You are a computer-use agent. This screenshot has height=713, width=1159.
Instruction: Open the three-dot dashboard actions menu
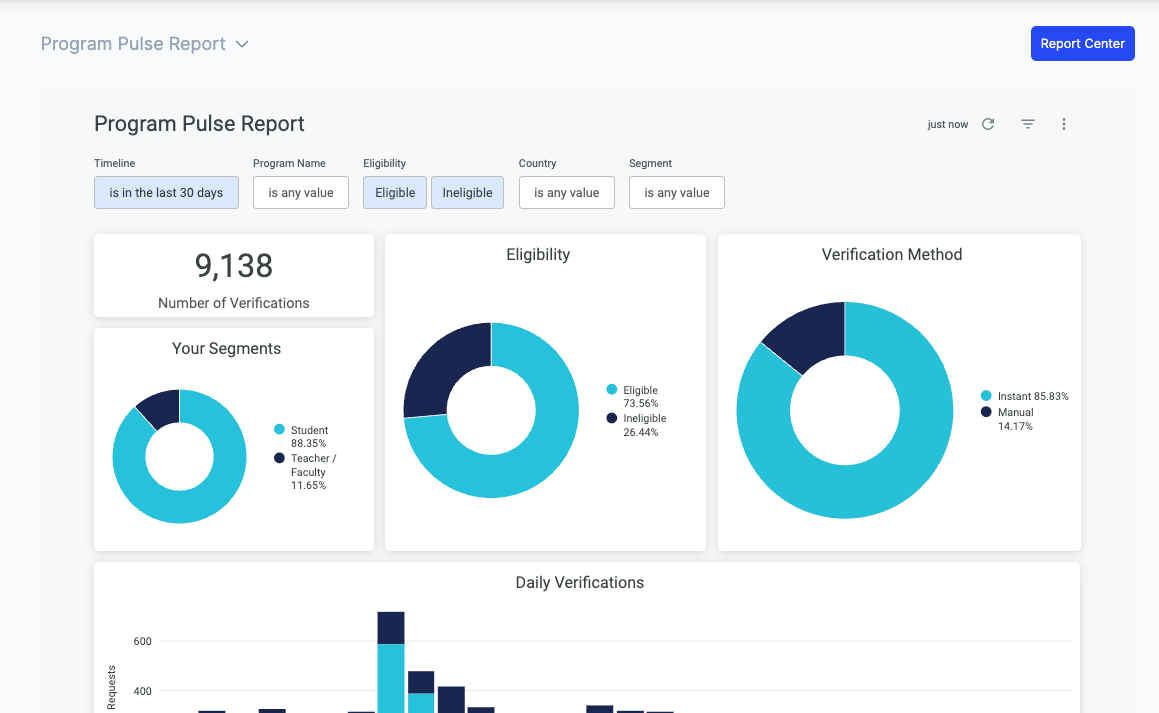click(x=1064, y=124)
